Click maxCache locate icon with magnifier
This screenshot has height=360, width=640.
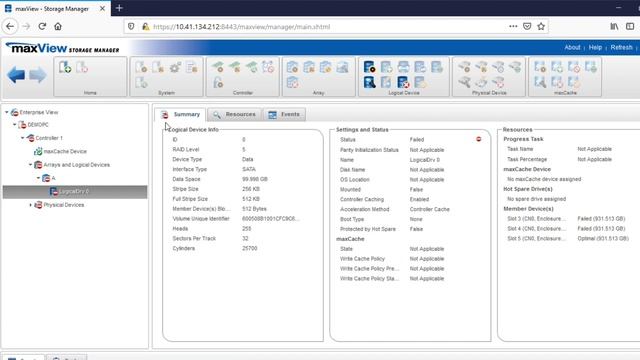pyautogui.click(x=540, y=82)
